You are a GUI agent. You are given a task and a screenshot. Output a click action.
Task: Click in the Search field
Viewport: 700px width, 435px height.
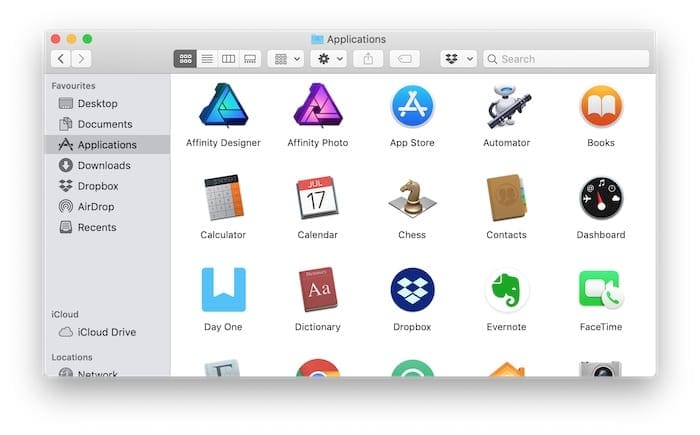[566, 59]
